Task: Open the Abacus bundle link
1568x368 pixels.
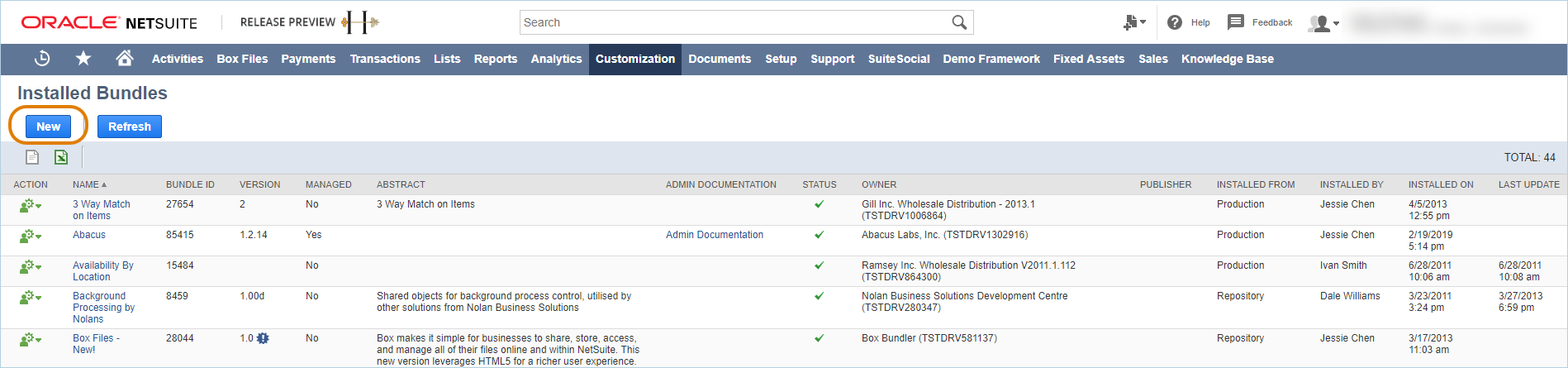Action: tap(89, 235)
